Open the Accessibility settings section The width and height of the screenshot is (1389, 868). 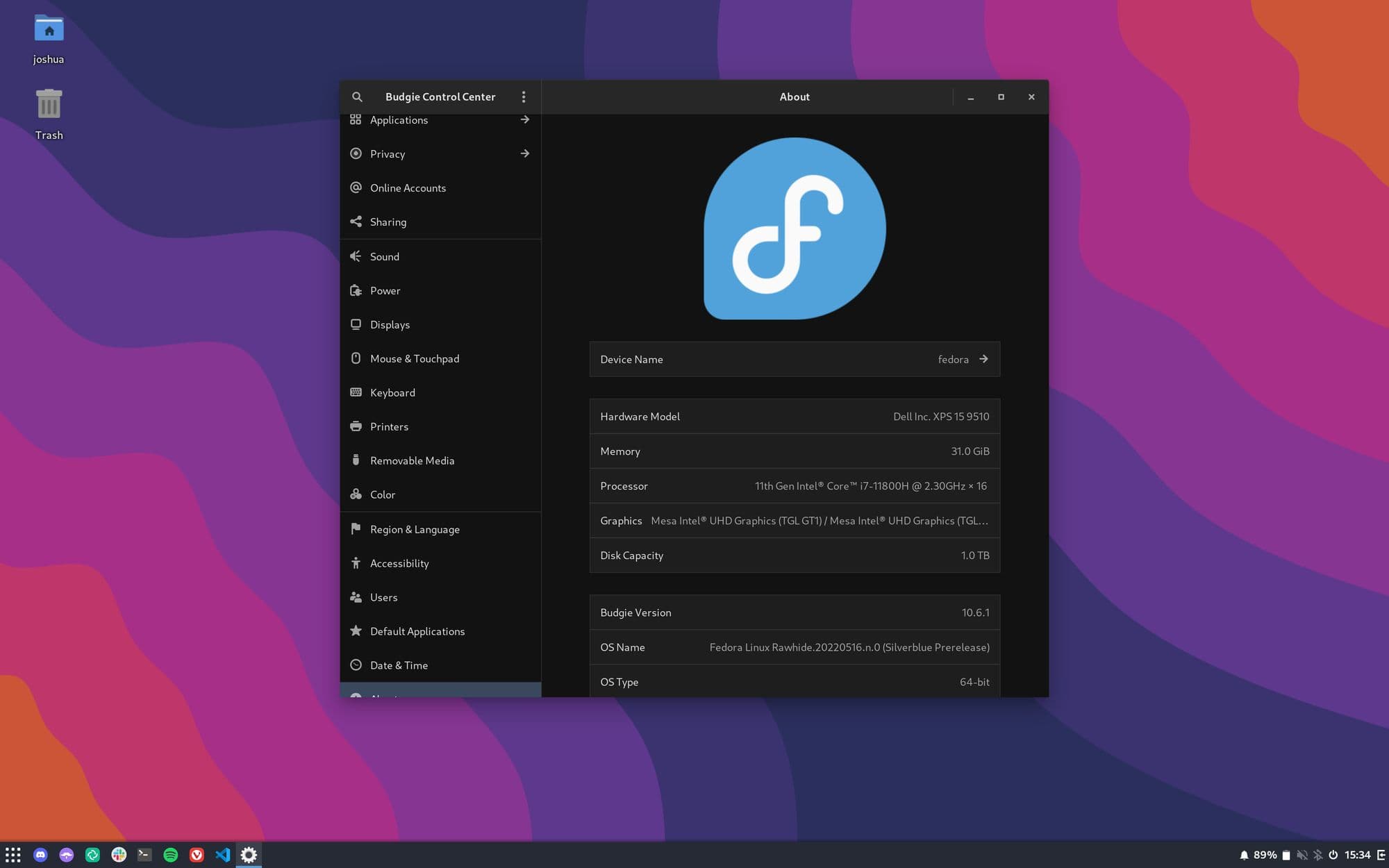(398, 562)
